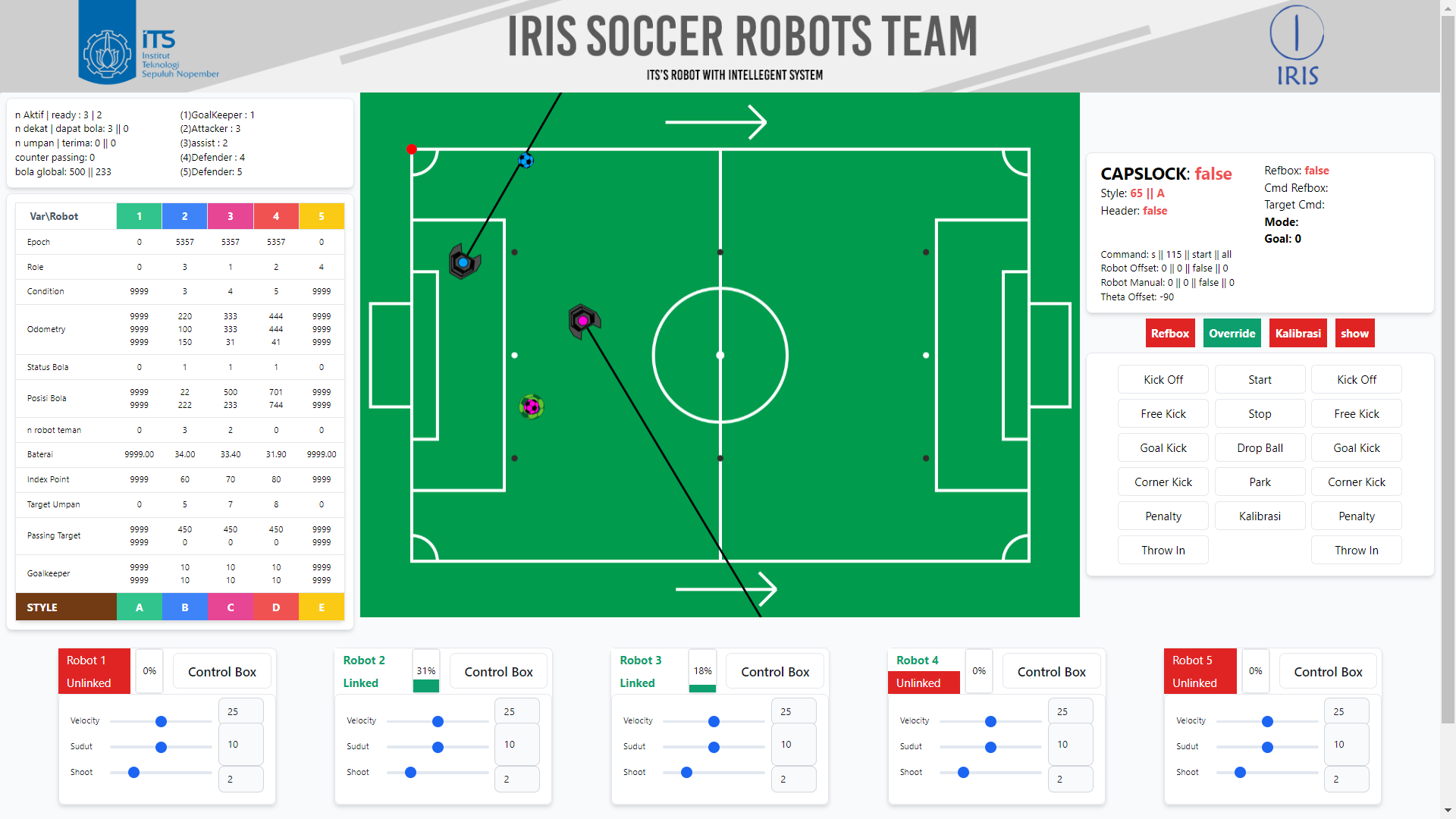The height and width of the screenshot is (819, 1456).
Task: Select style A in STYLE row
Action: [x=139, y=607]
